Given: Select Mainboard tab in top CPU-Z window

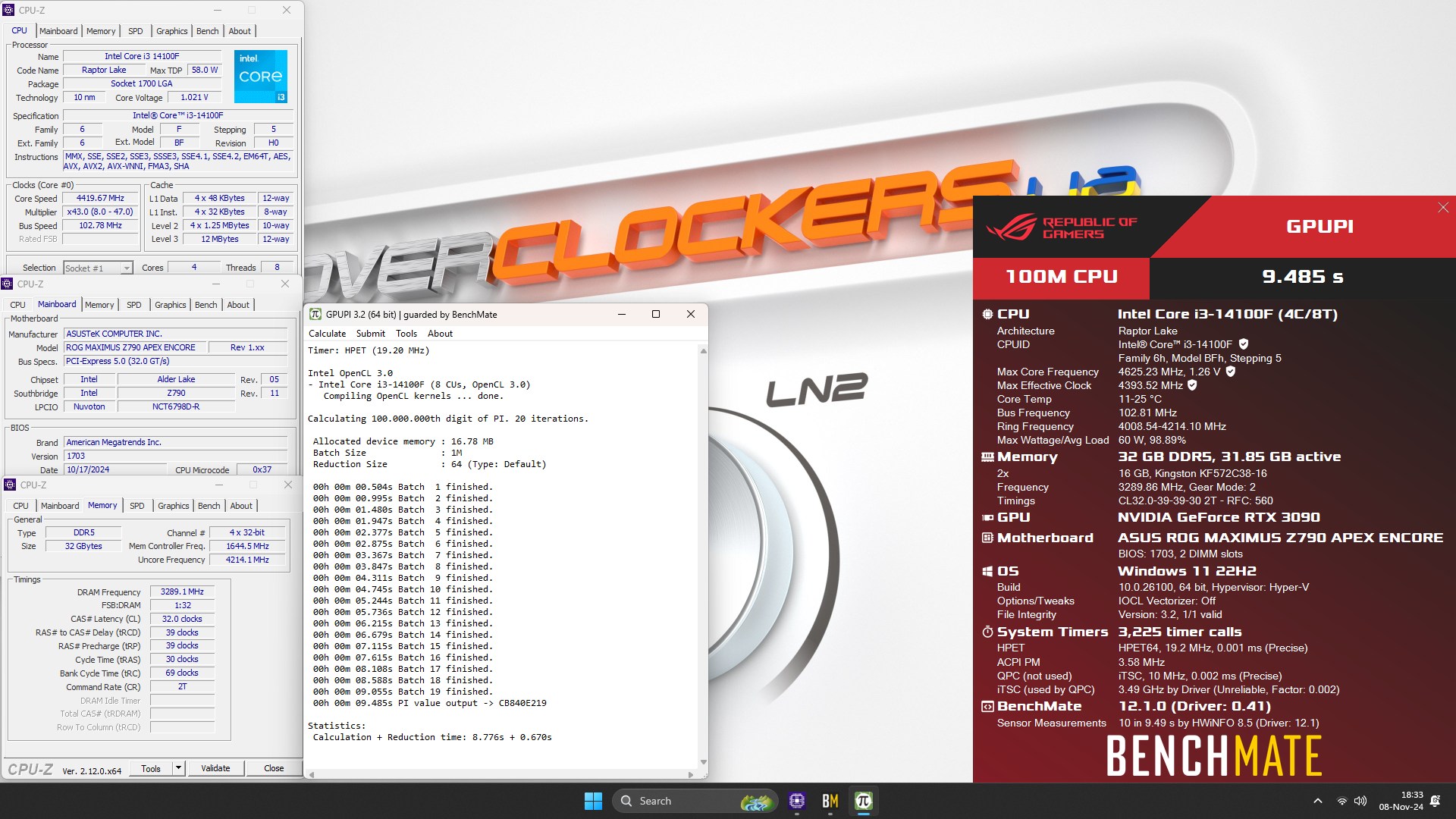Looking at the screenshot, I should point(58,31).
